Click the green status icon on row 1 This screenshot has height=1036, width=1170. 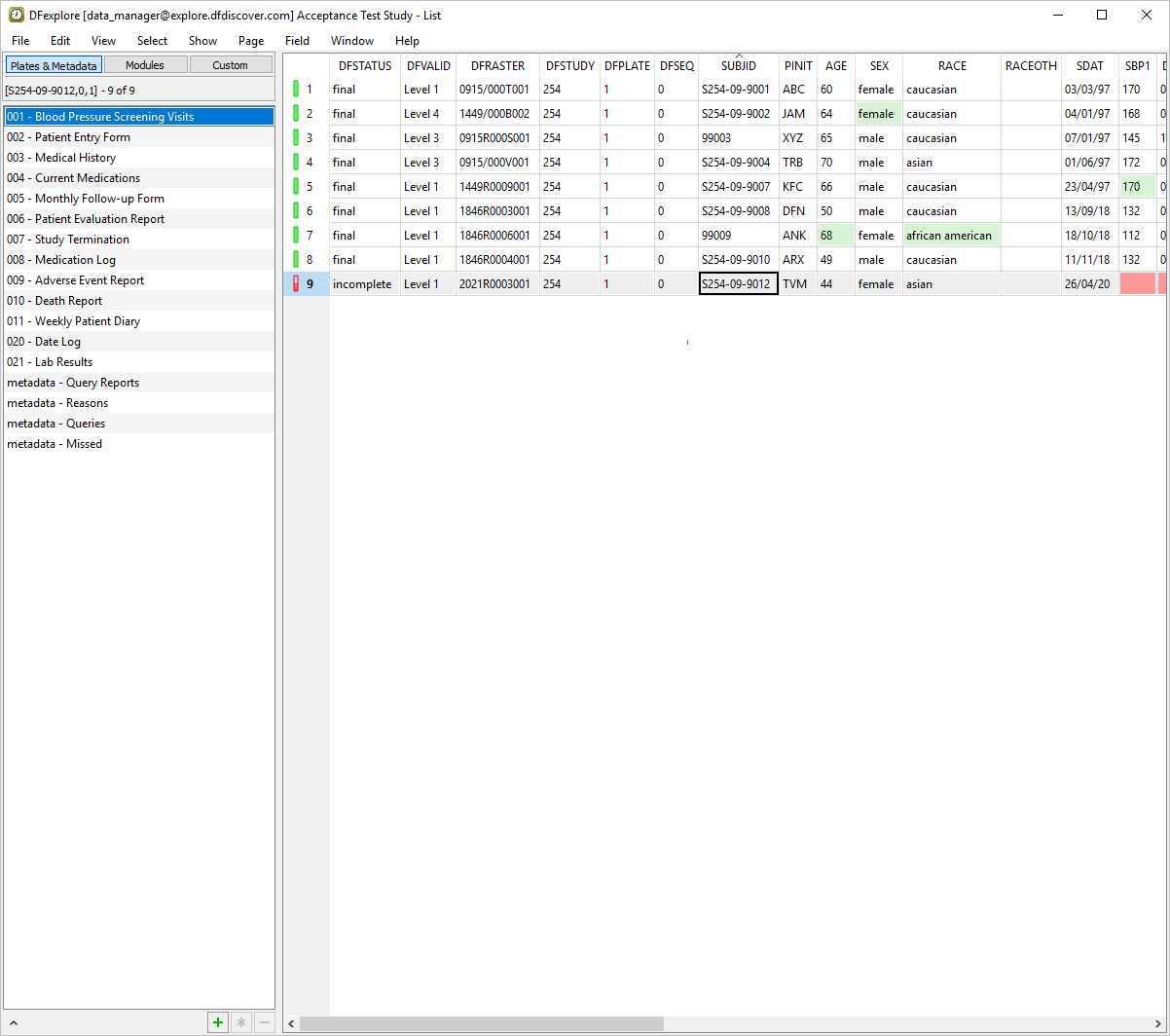tap(296, 90)
